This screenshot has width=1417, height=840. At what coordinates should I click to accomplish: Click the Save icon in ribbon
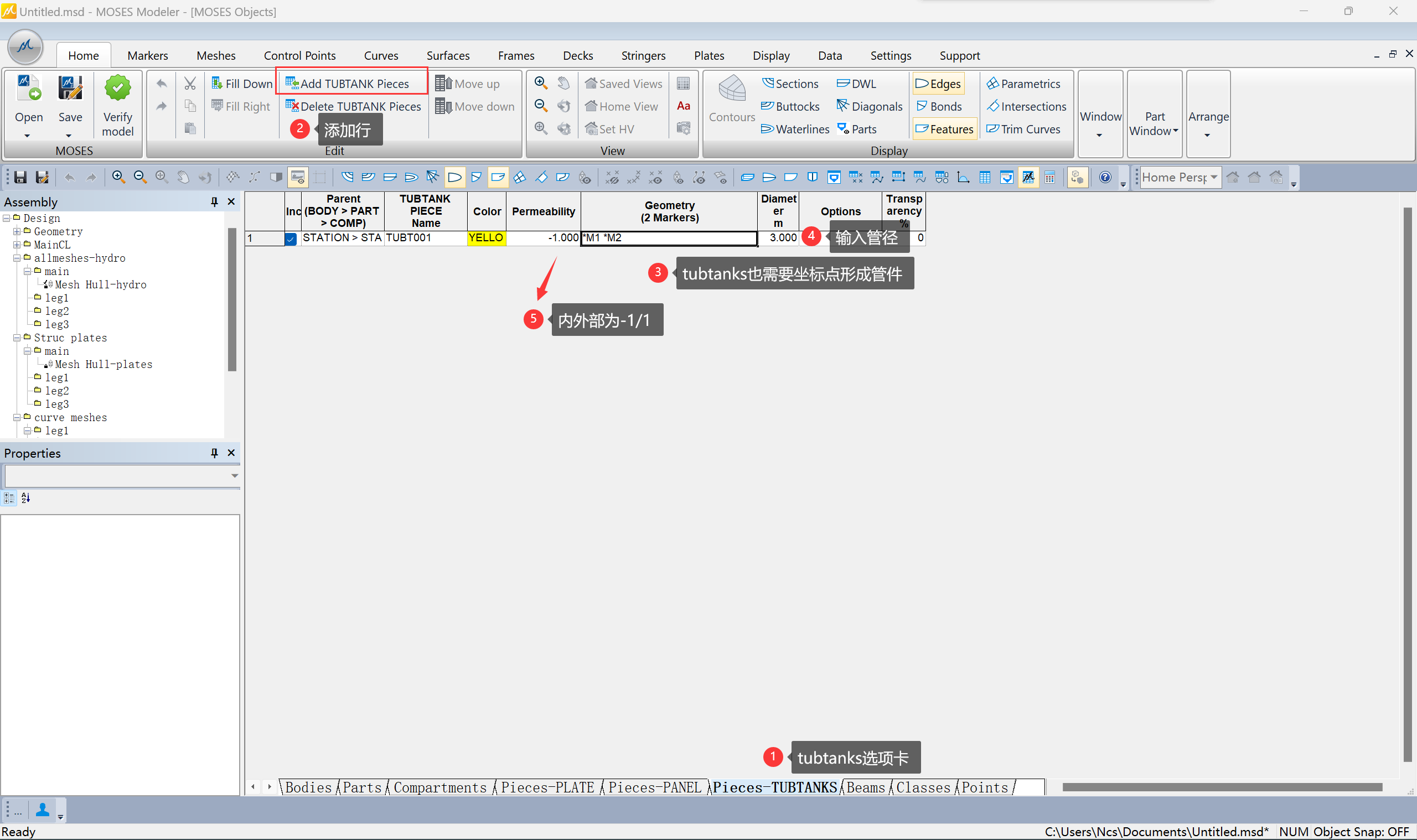(70, 90)
